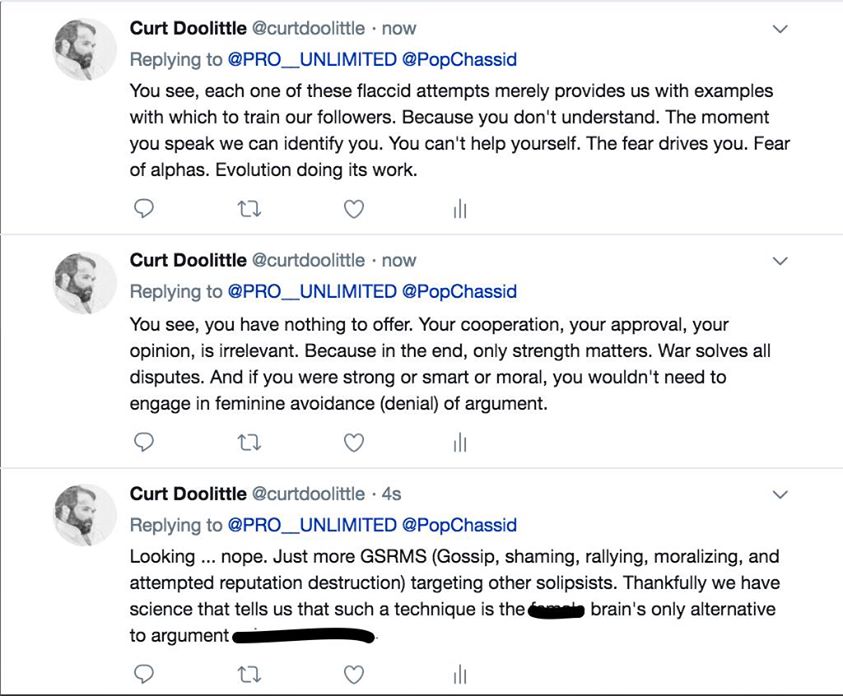Image resolution: width=843 pixels, height=696 pixels.
Task: Retweet the 'flaccid attempts' tweet
Action: (248, 209)
